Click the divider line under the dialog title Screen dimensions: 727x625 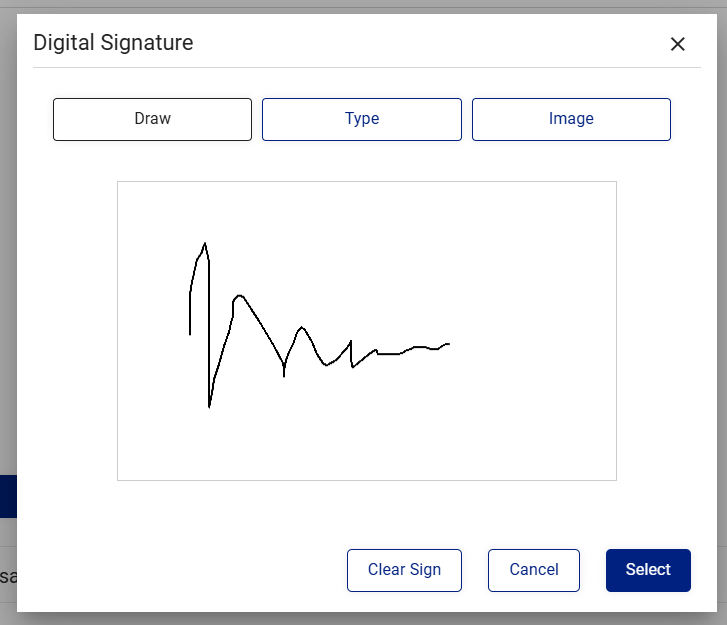[367, 68]
